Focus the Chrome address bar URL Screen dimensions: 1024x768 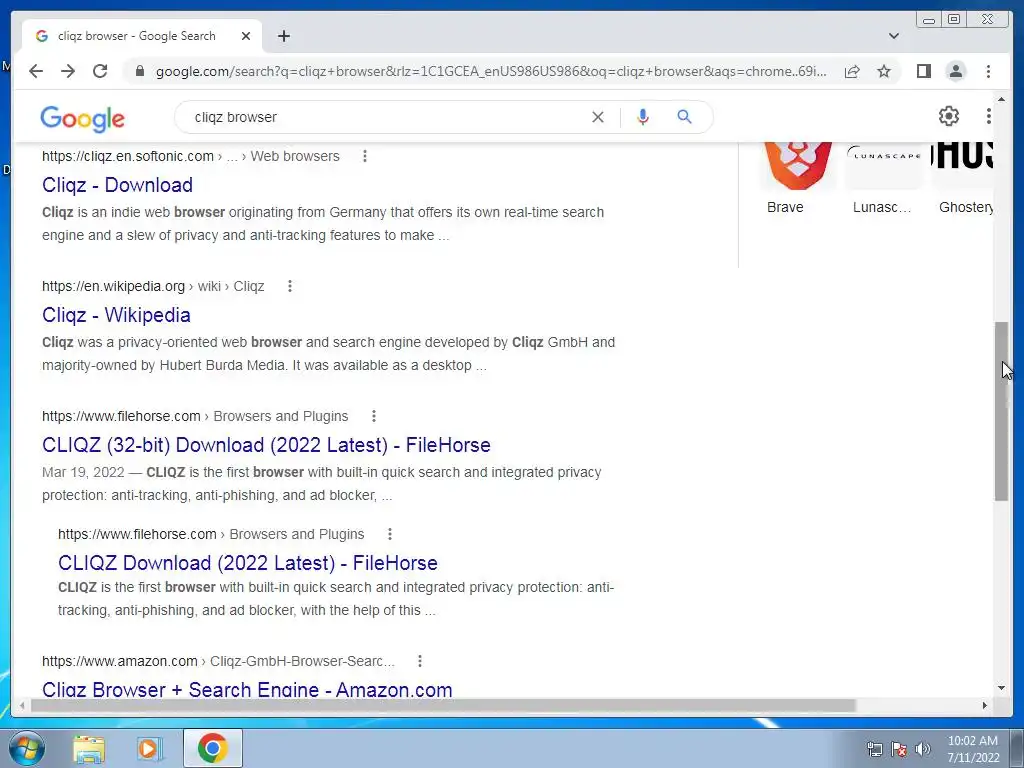coord(491,71)
